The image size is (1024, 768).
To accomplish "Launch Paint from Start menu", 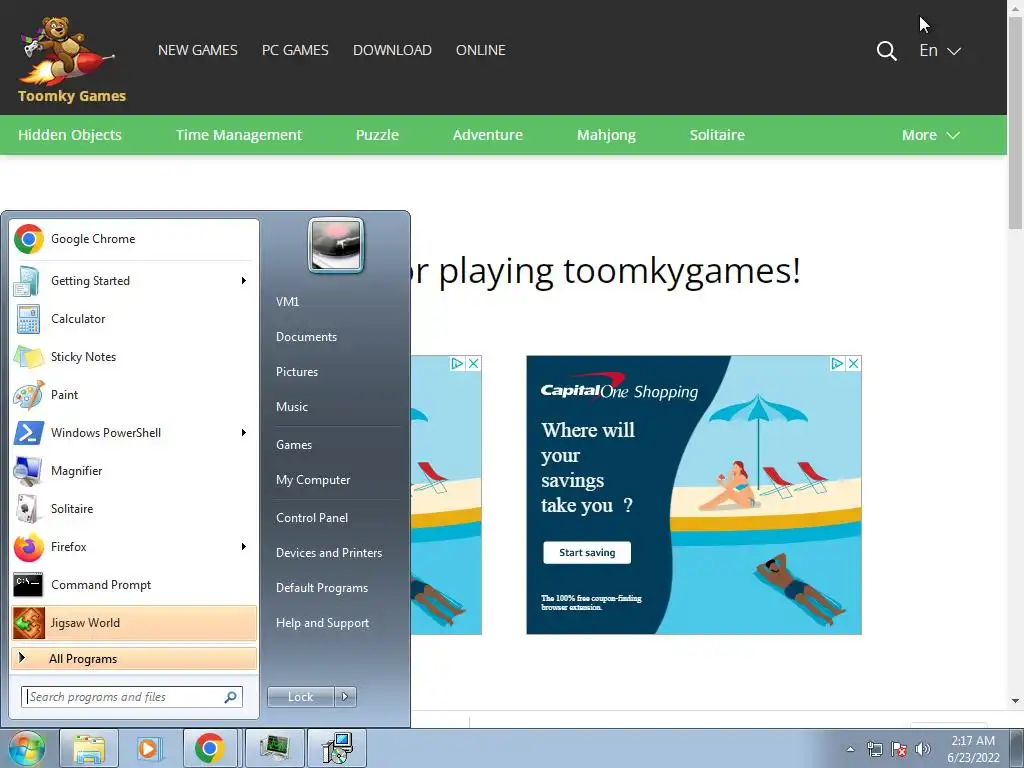I will click(x=133, y=394).
